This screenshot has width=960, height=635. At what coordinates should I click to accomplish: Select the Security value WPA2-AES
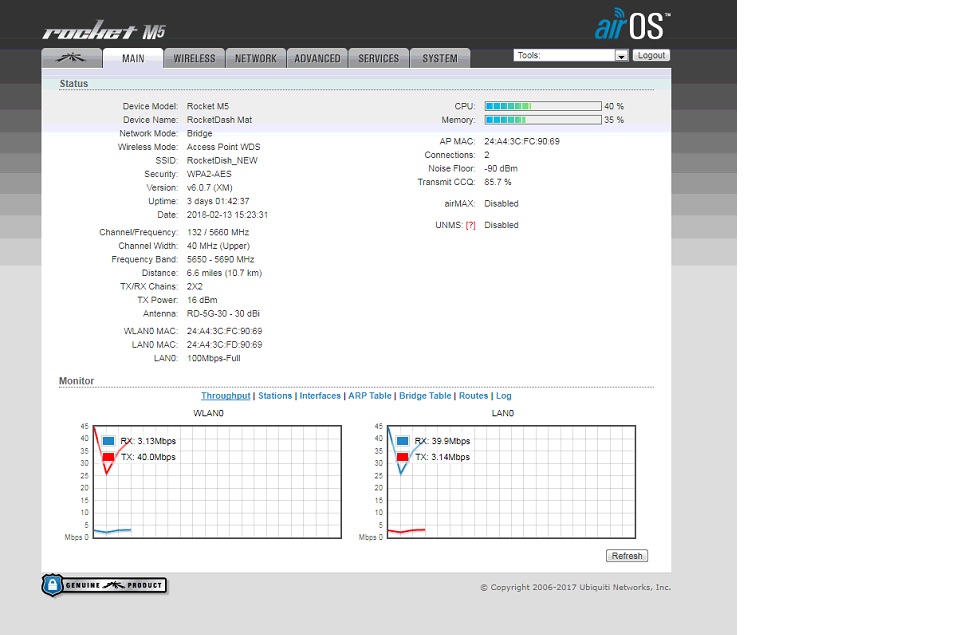[x=209, y=174]
